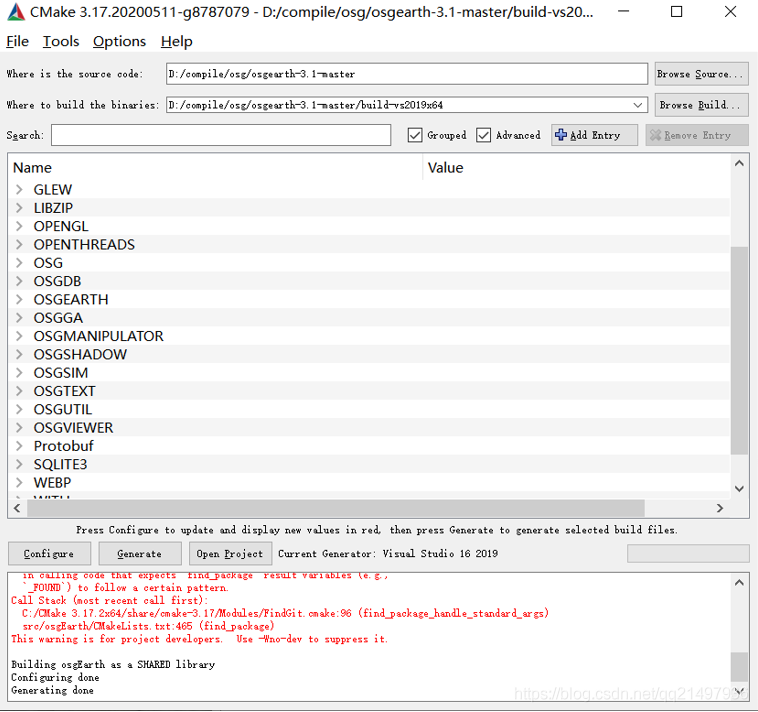Expand the OSGEARTH group
Screen dimensions: 758x712
point(19,300)
